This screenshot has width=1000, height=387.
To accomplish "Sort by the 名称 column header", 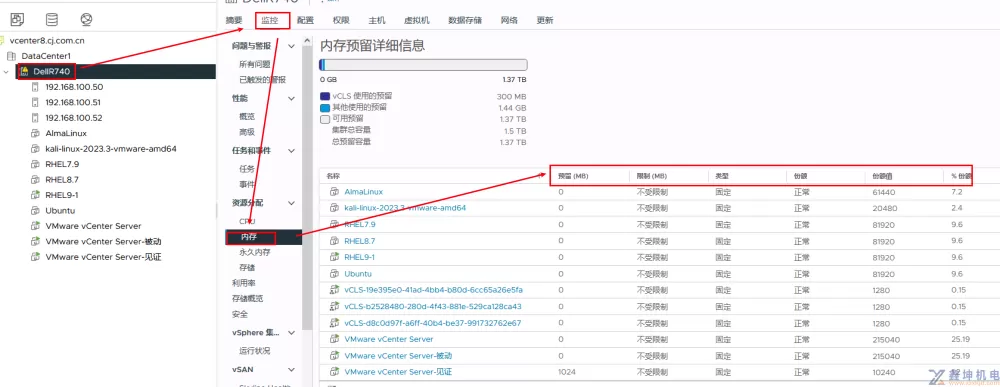I will pyautogui.click(x=334, y=175).
